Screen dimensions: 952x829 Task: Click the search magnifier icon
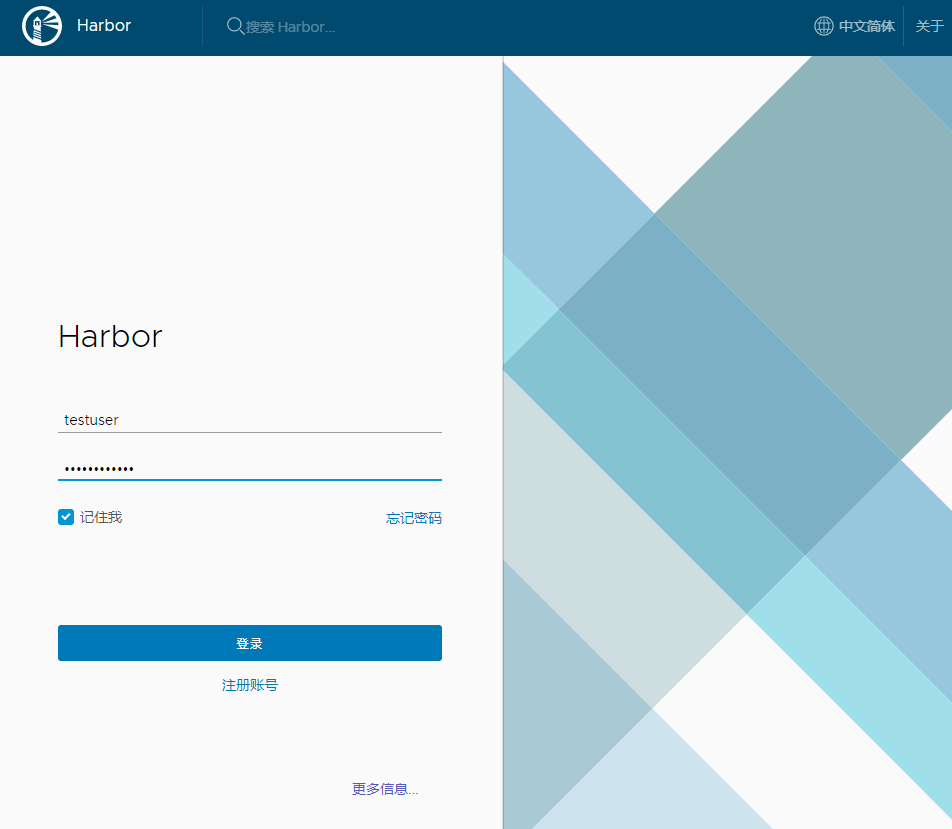point(235,26)
